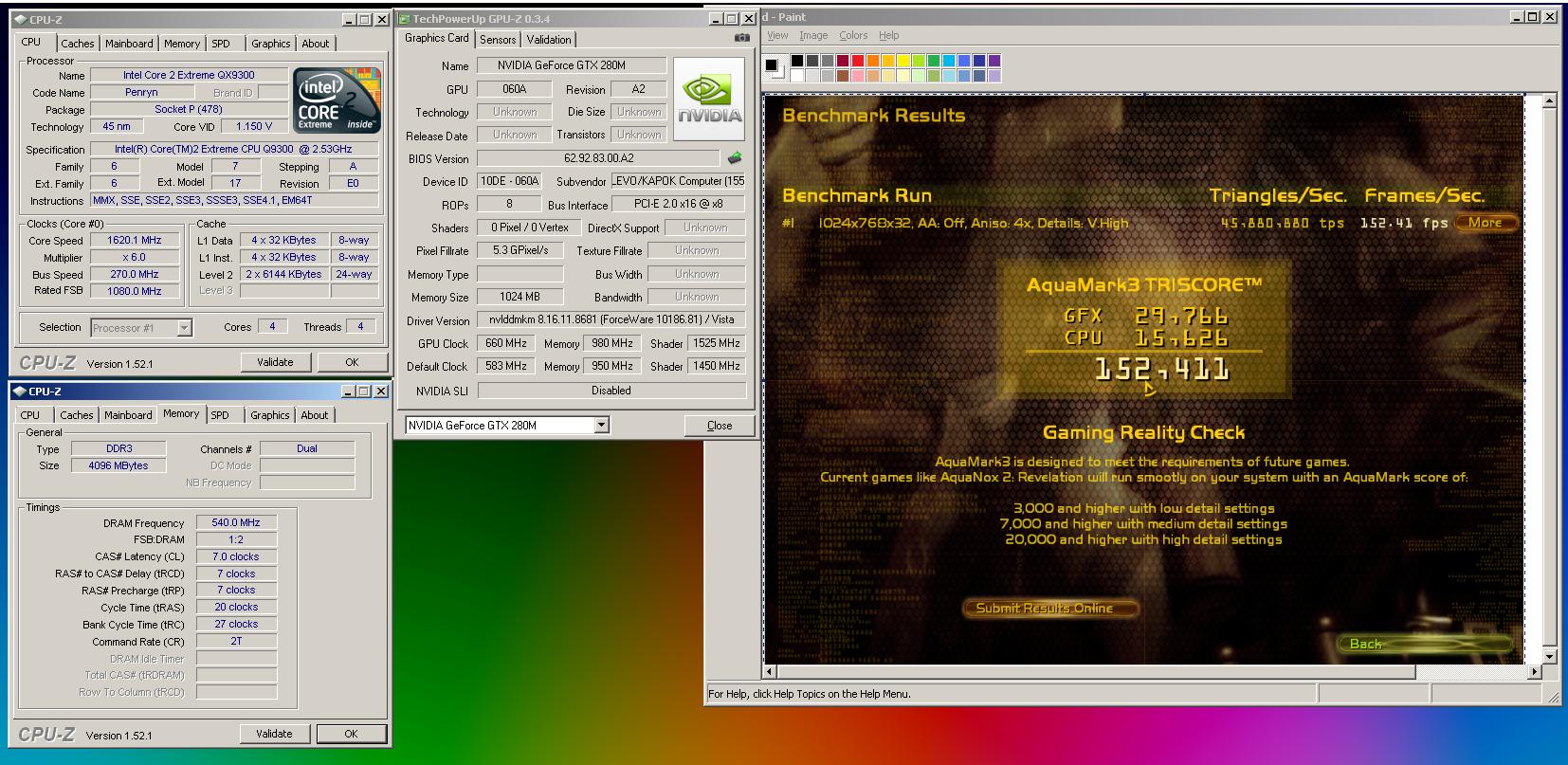Click the top CPU-Z window title icon
Image resolution: width=1568 pixels, height=765 pixels.
(21, 19)
